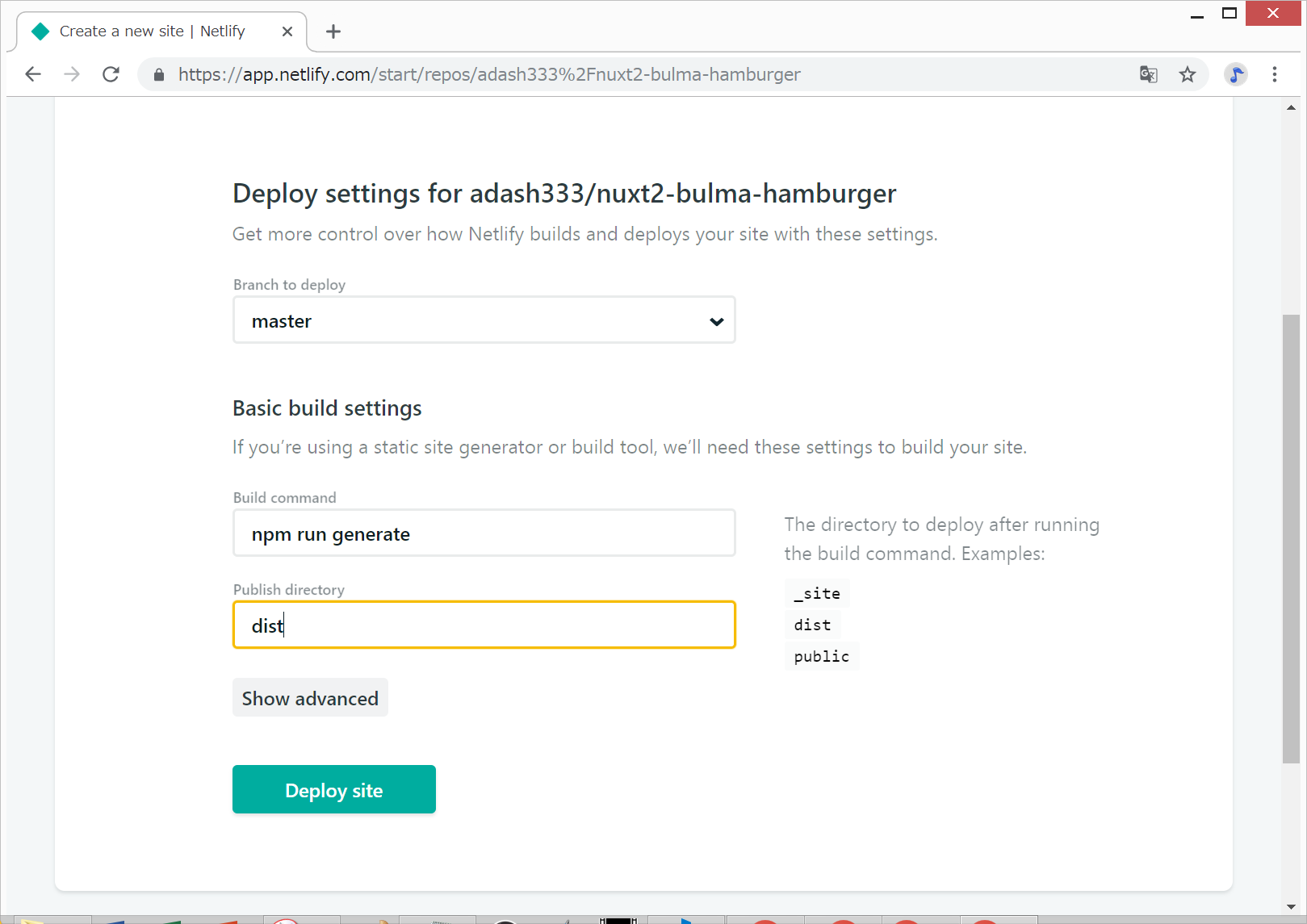1307x924 pixels.
Task: Open the Google Translate icon
Action: (x=1148, y=74)
